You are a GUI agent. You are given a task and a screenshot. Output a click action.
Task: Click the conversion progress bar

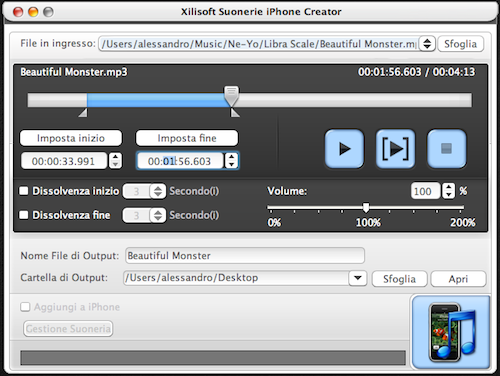213,357
